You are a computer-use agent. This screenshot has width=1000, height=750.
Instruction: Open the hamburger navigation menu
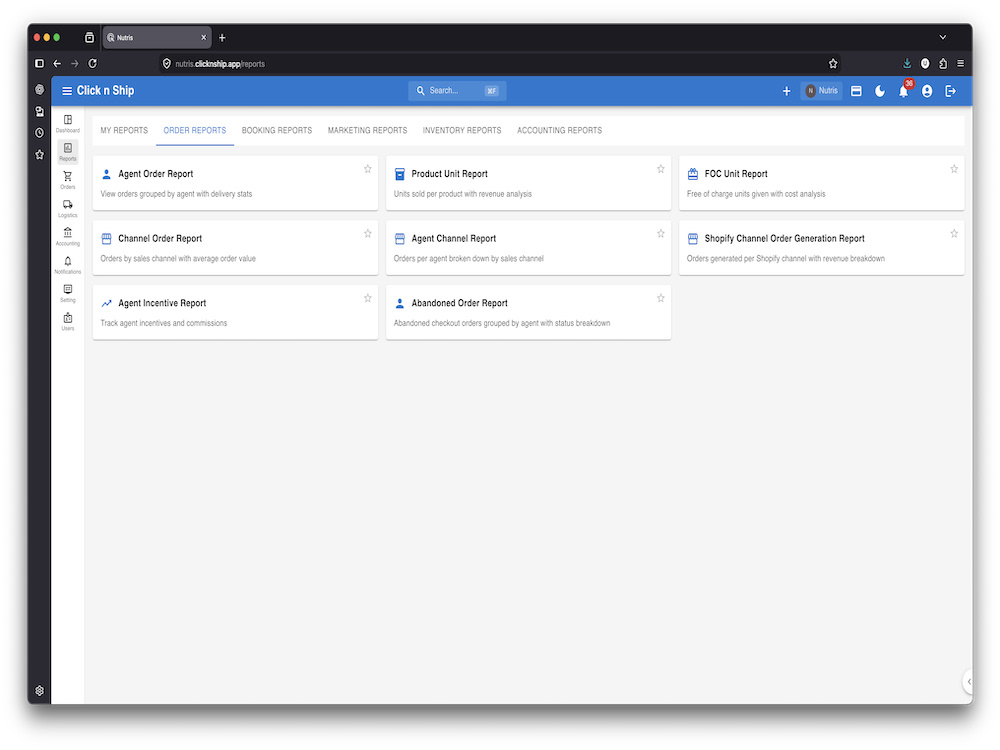point(66,91)
